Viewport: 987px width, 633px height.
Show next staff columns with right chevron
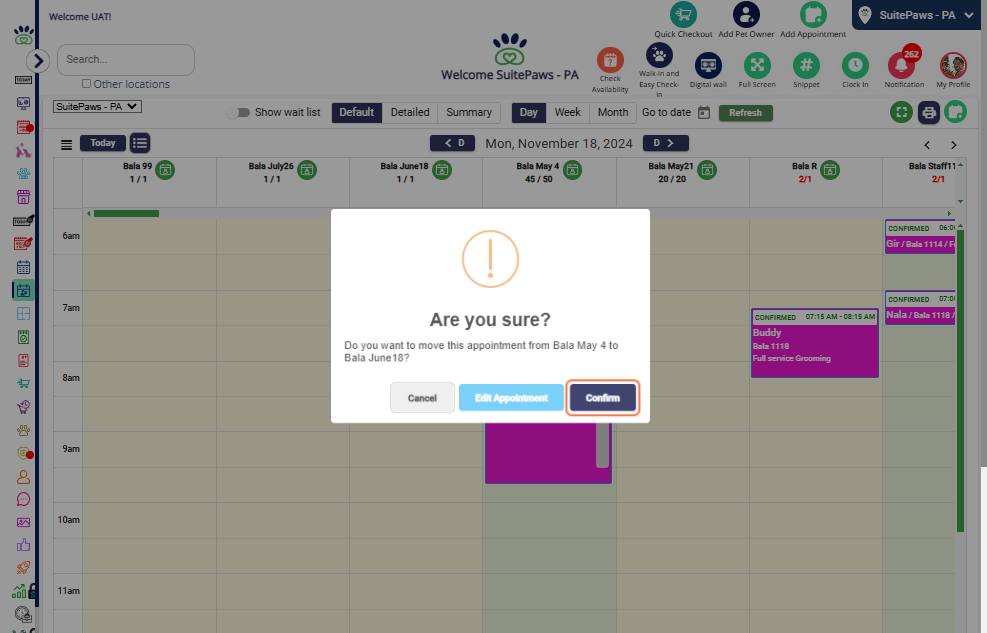pyautogui.click(x=954, y=145)
